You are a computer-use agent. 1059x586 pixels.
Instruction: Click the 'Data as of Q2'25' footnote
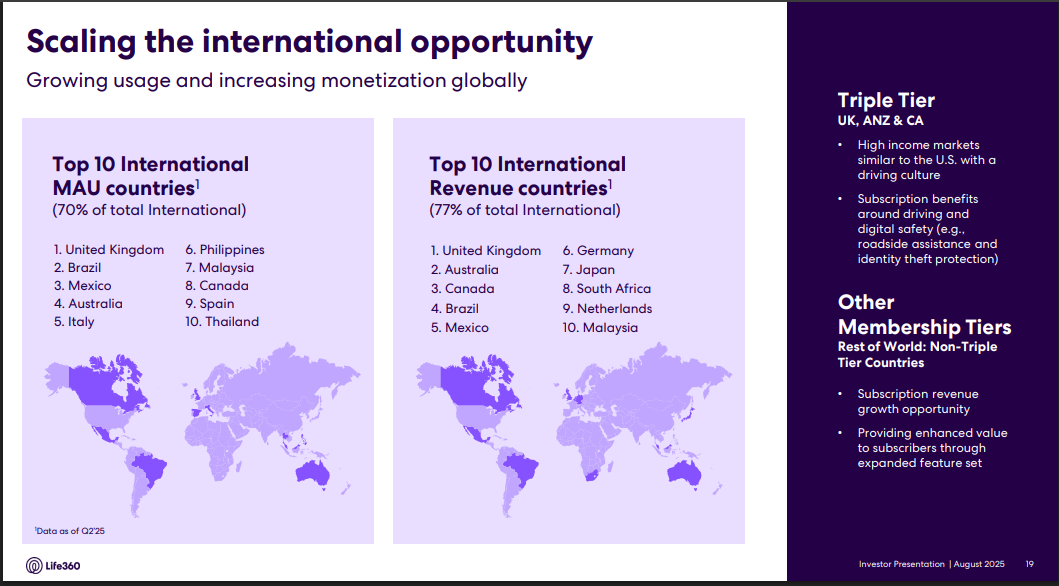tap(69, 531)
